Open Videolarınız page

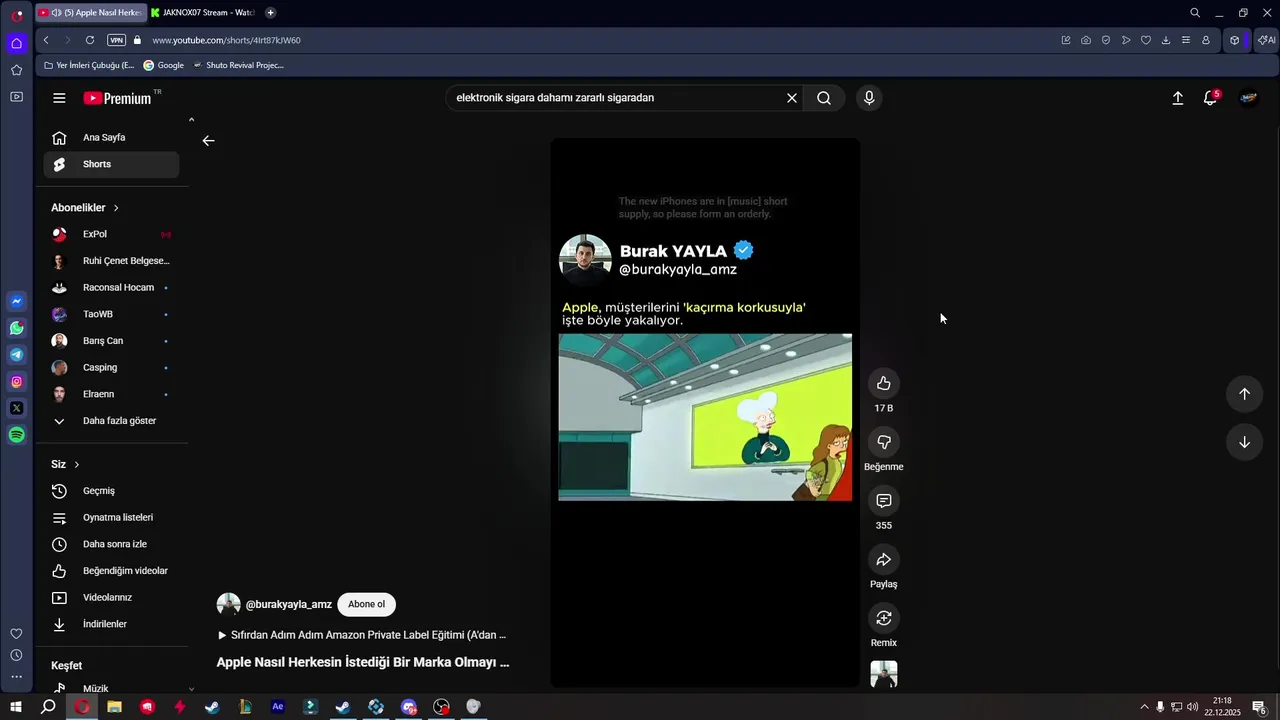pyautogui.click(x=111, y=598)
